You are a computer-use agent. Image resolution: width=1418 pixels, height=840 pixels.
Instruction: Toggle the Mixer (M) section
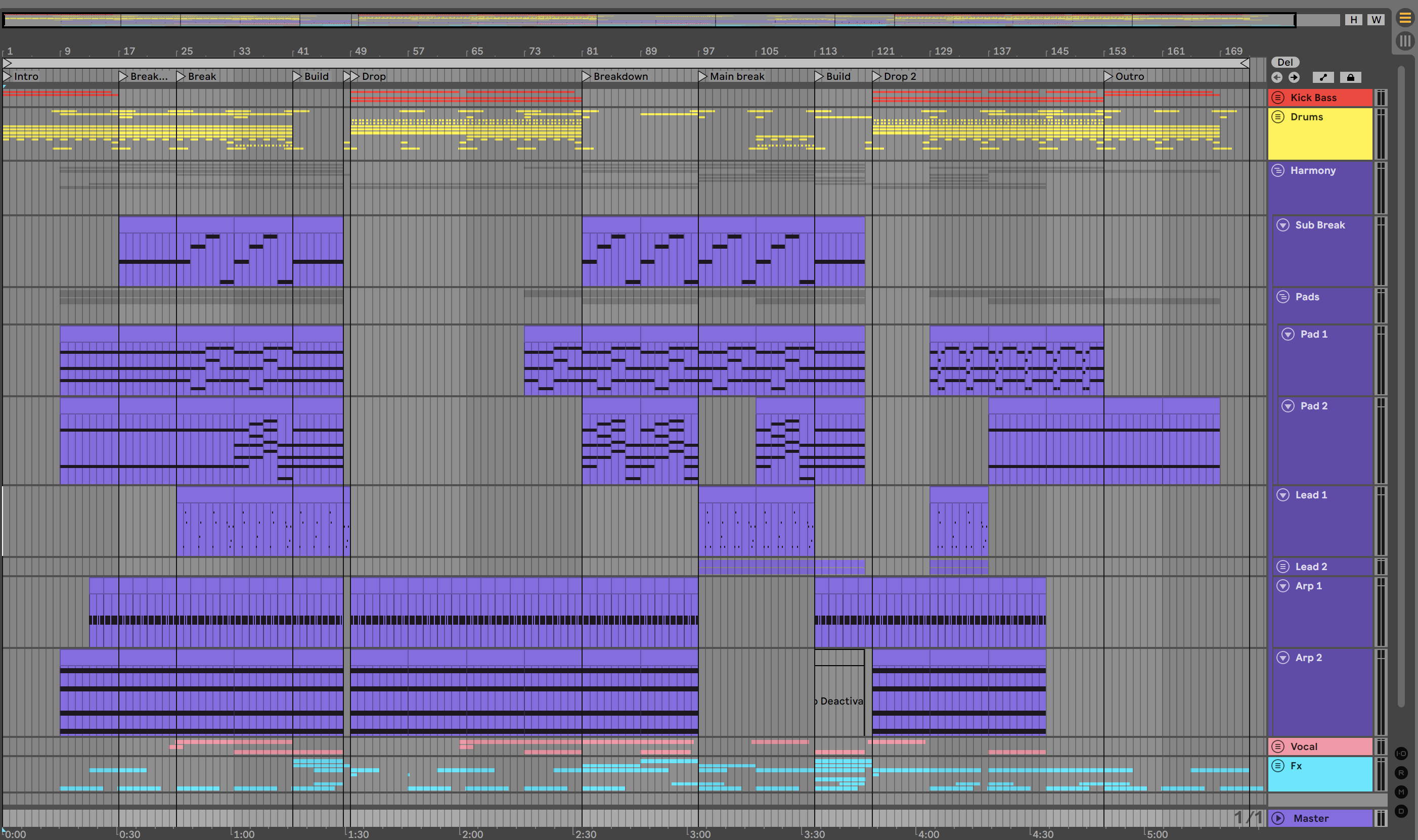click(x=1401, y=792)
